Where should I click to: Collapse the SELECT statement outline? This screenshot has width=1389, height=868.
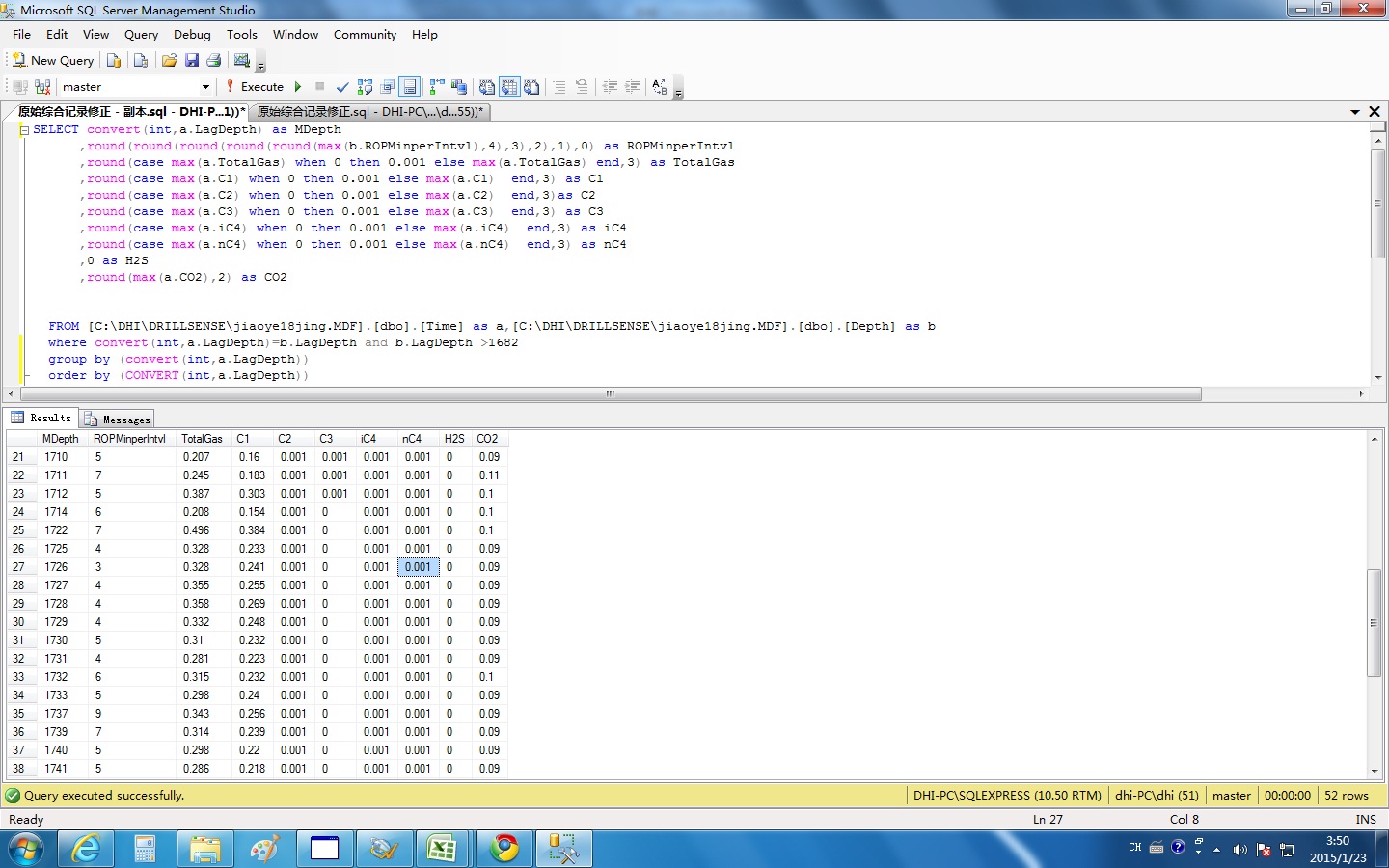click(x=24, y=129)
